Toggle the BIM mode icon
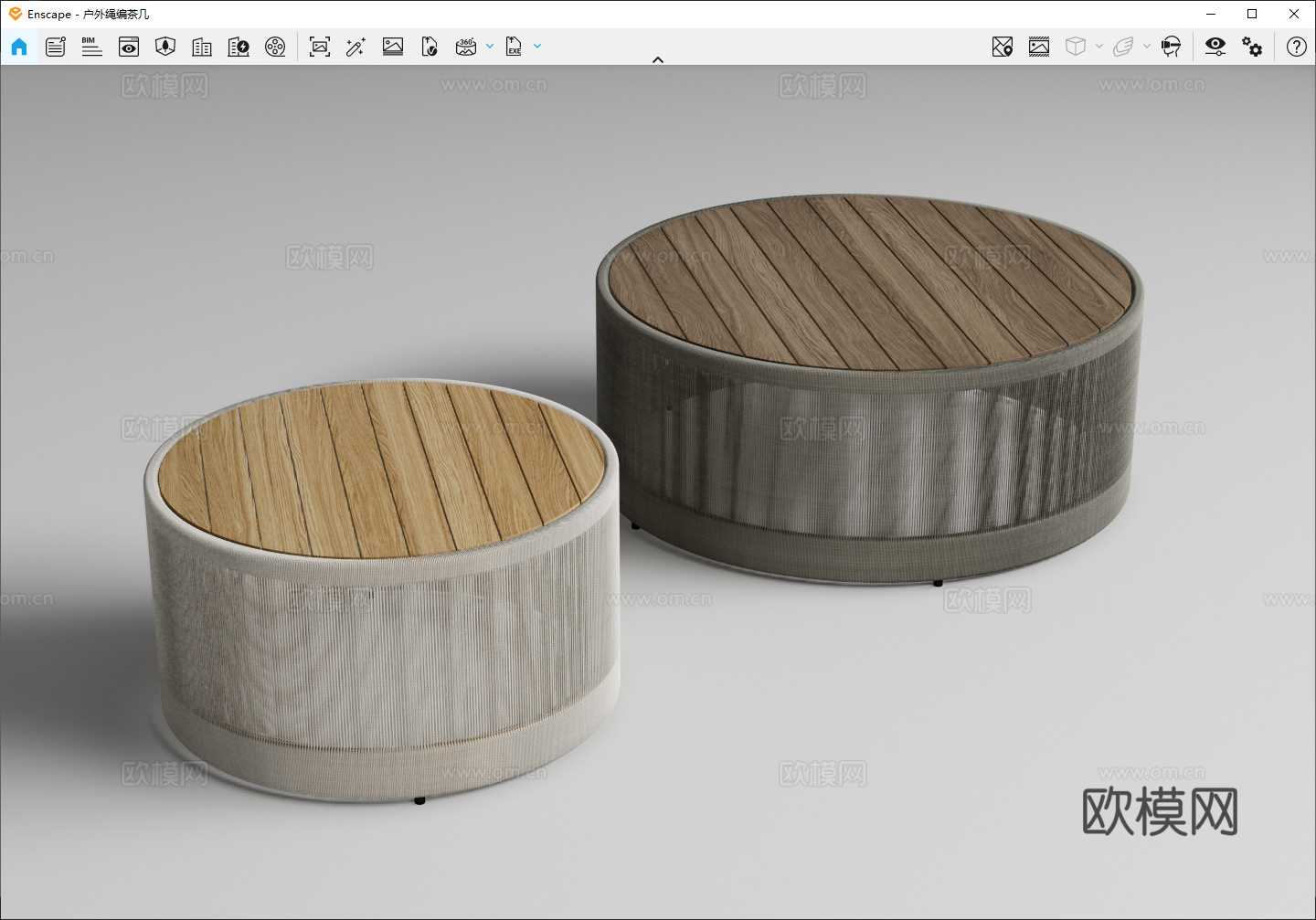 click(91, 47)
